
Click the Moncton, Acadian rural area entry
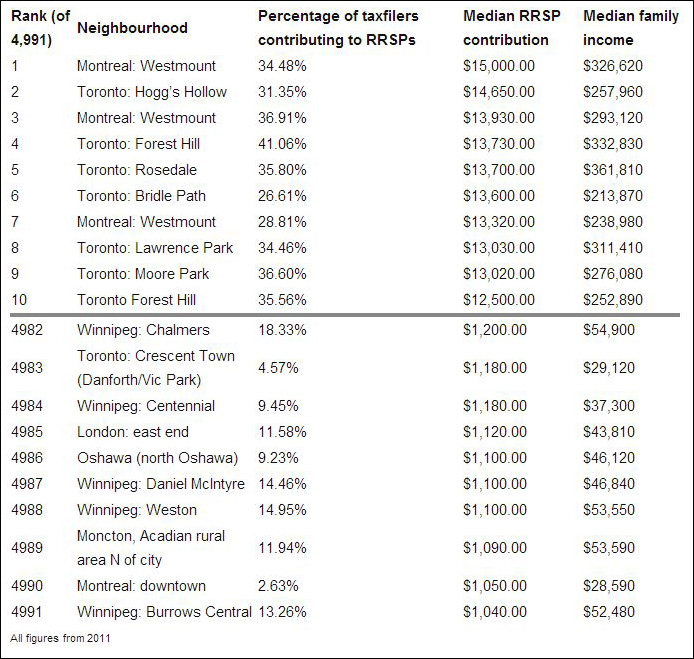(x=151, y=548)
